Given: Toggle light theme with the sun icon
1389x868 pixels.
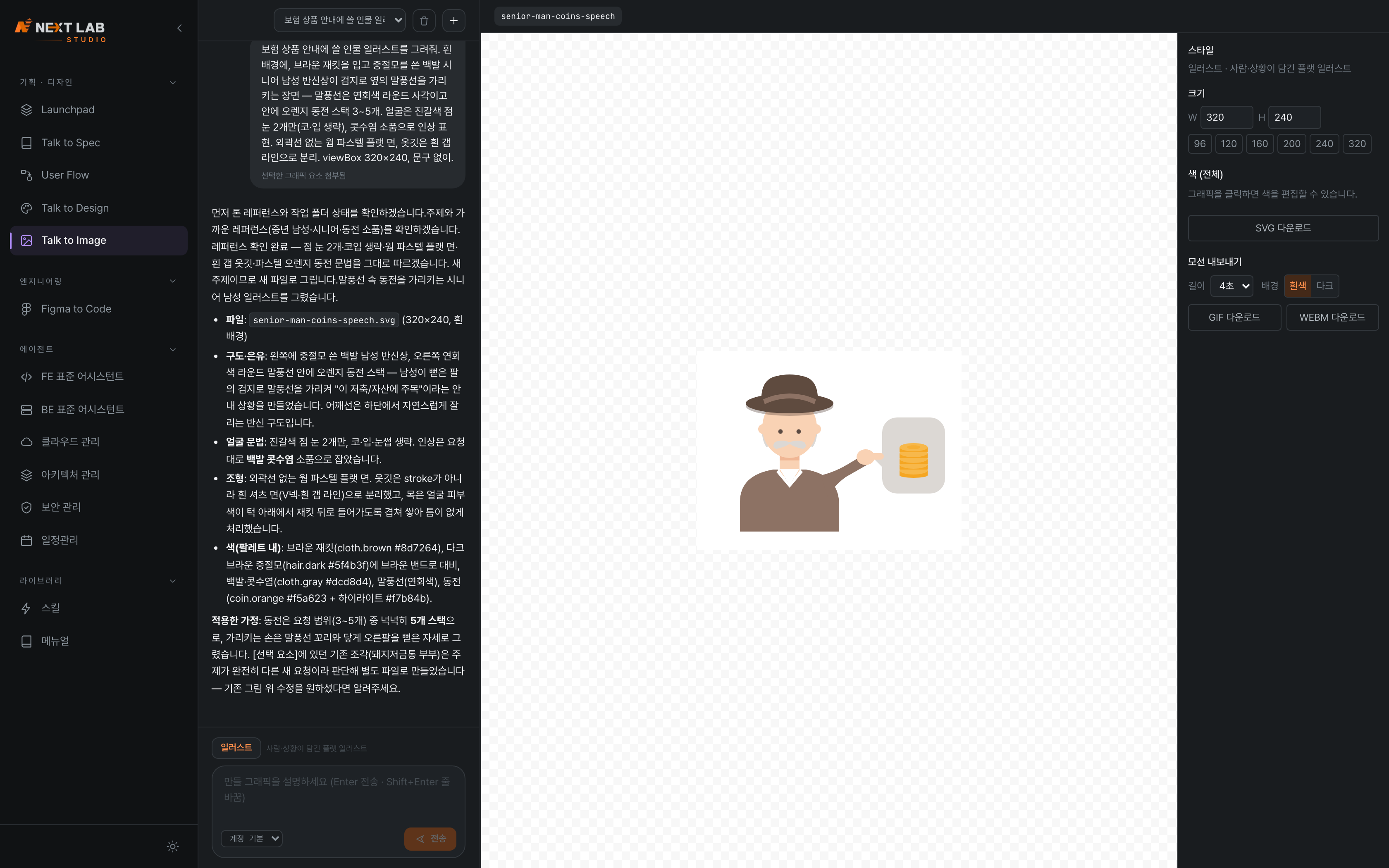Looking at the screenshot, I should [173, 846].
